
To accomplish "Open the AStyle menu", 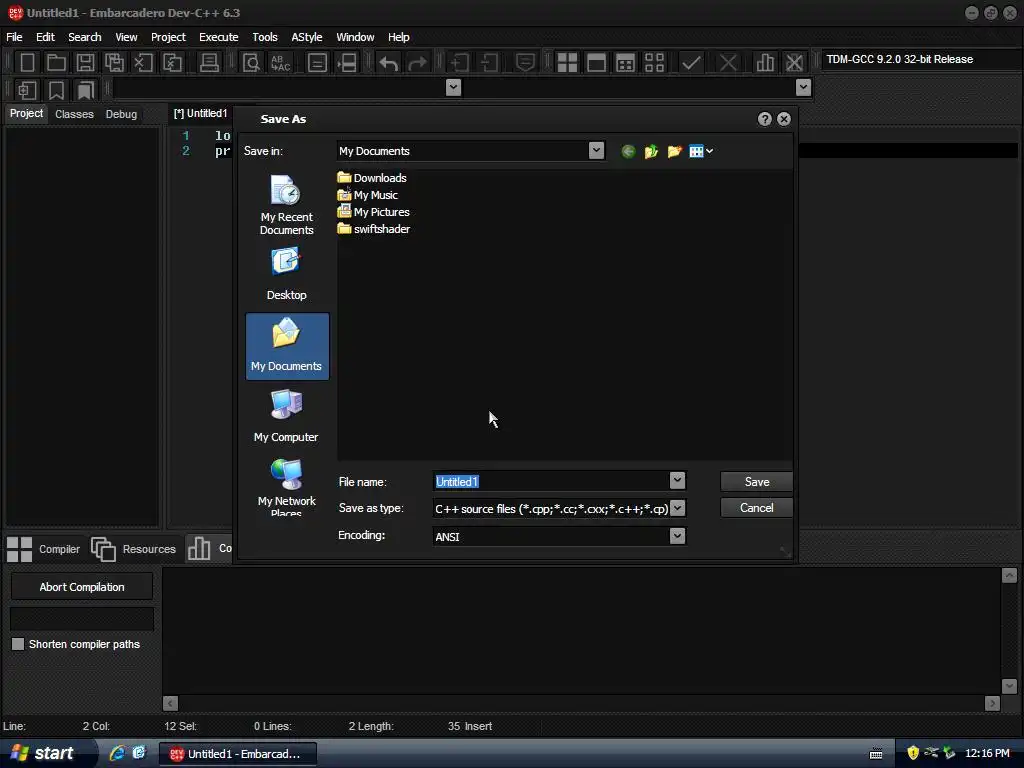I will 307,37.
